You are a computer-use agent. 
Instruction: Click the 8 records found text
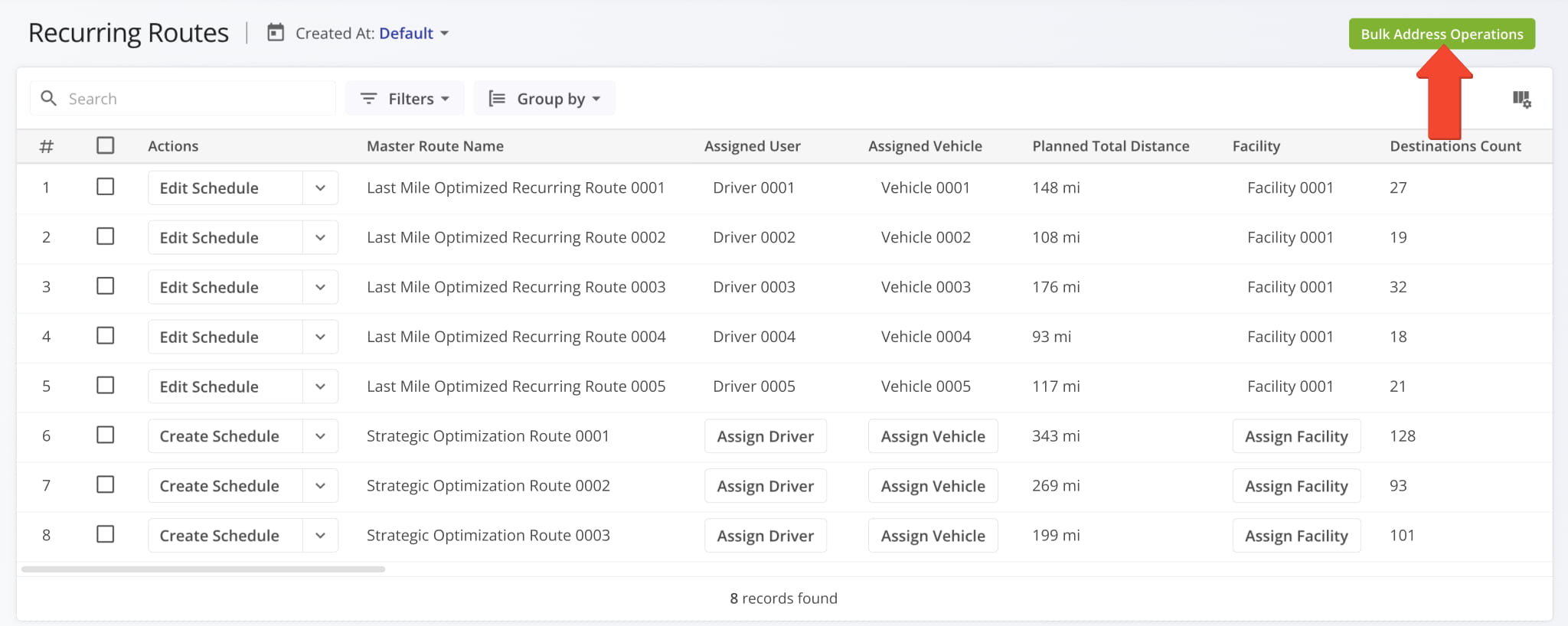[x=783, y=598]
